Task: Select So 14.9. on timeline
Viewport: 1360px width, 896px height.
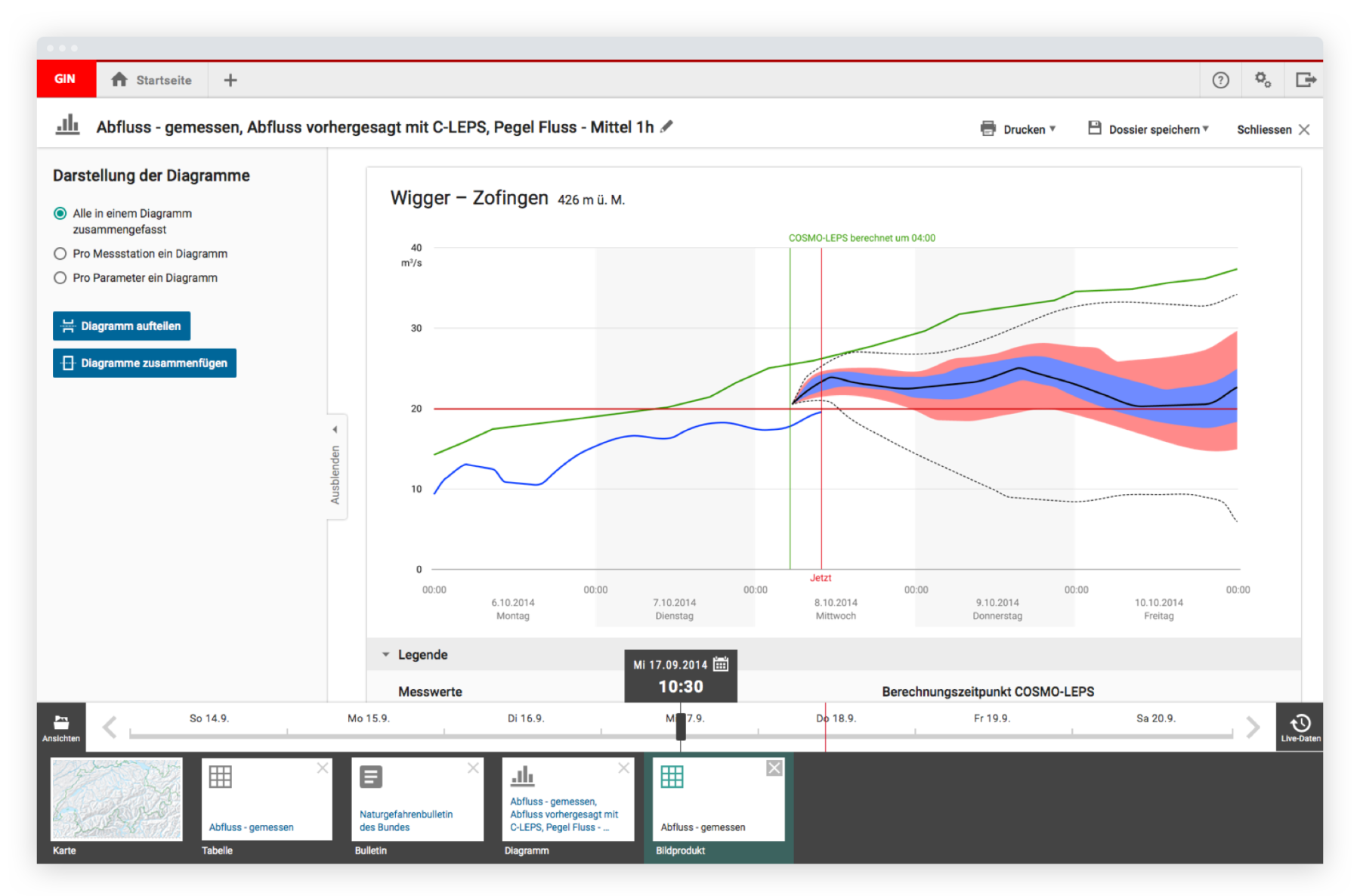Action: click(x=209, y=718)
